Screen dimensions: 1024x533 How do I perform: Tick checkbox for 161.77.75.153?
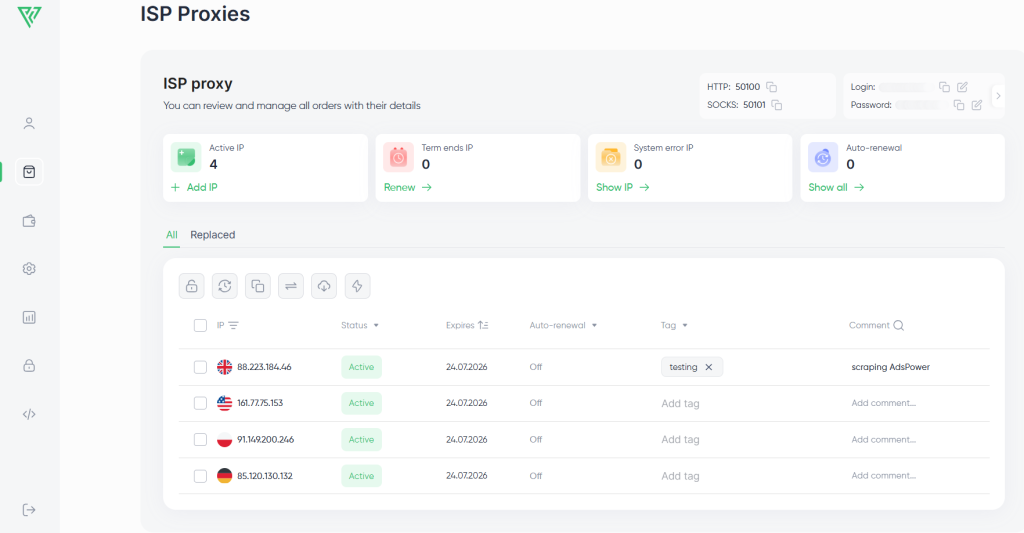point(200,403)
